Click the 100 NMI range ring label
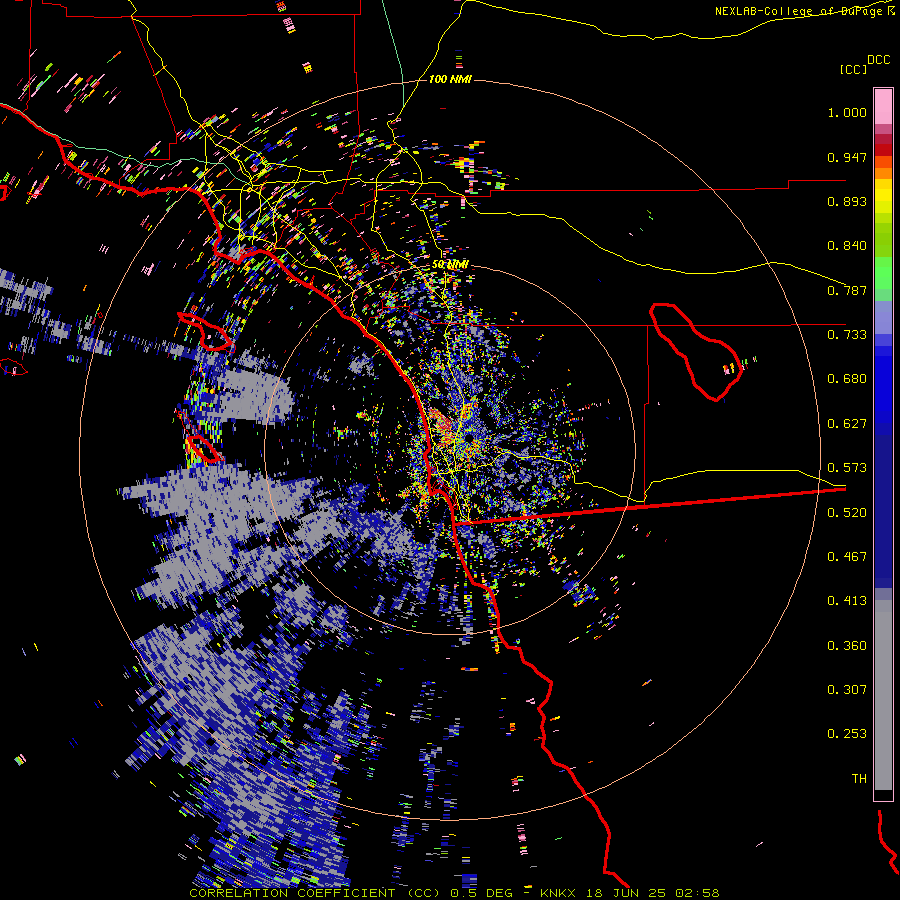 451,79
